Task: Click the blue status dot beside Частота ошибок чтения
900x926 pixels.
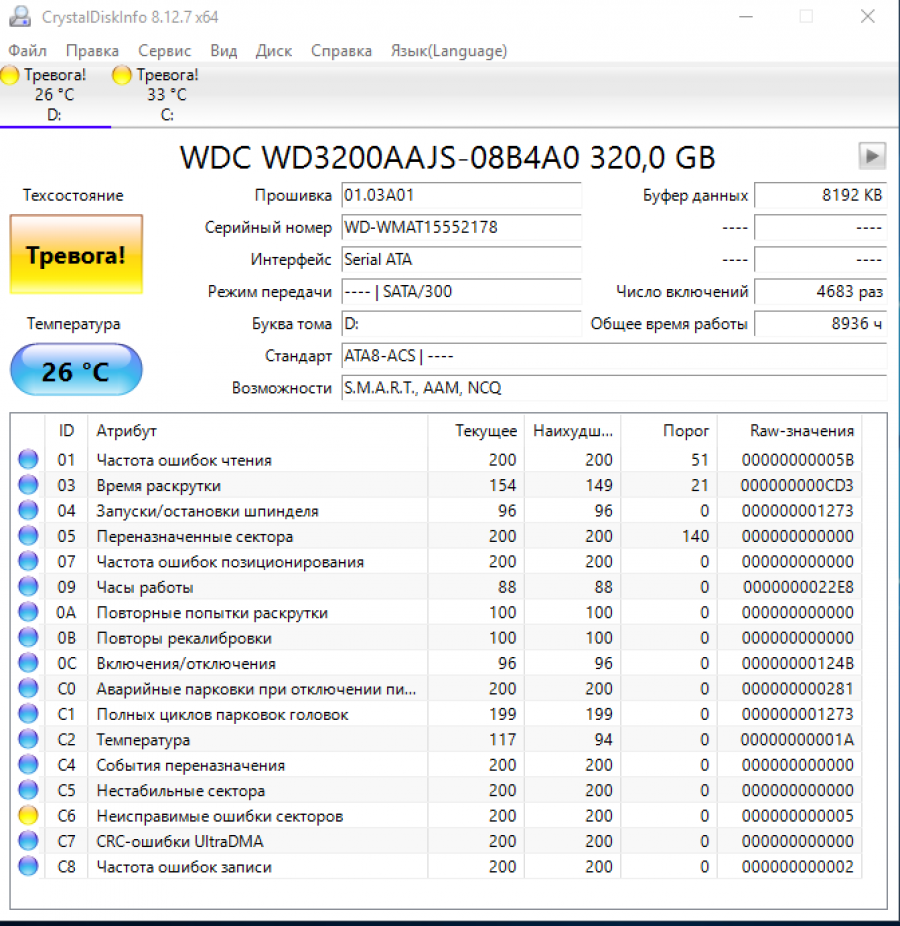Action: (29, 459)
